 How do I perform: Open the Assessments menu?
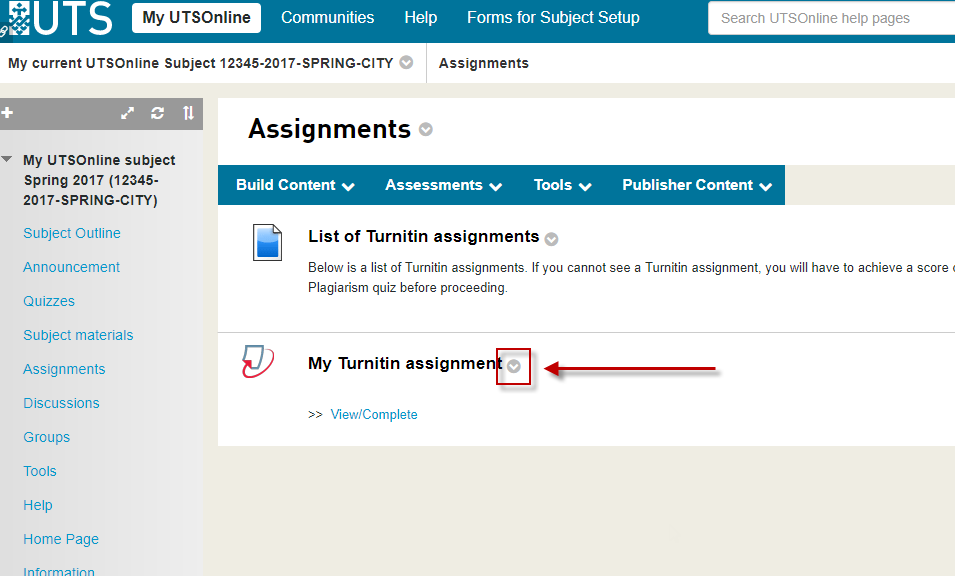click(443, 185)
